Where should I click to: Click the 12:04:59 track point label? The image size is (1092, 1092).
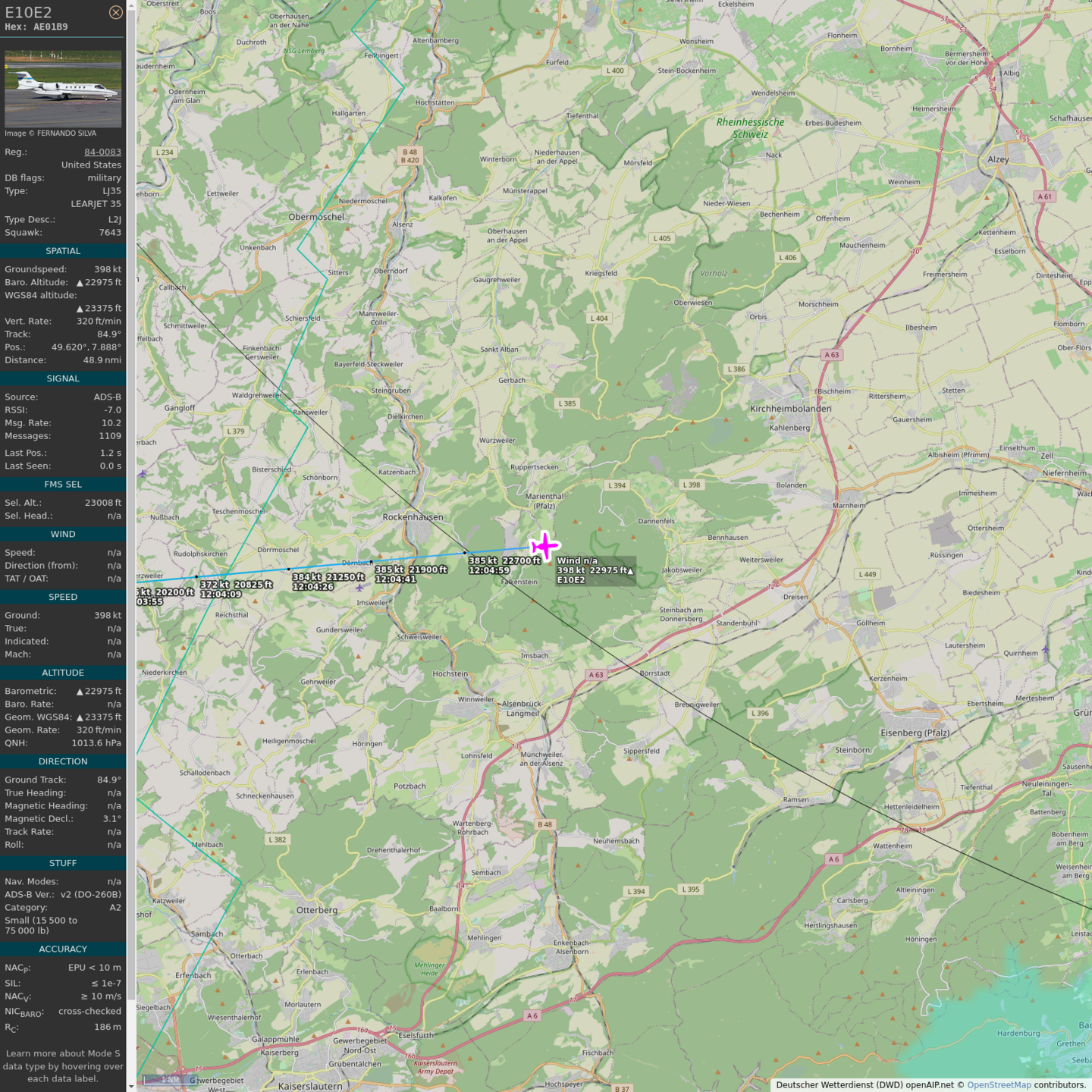click(x=489, y=570)
